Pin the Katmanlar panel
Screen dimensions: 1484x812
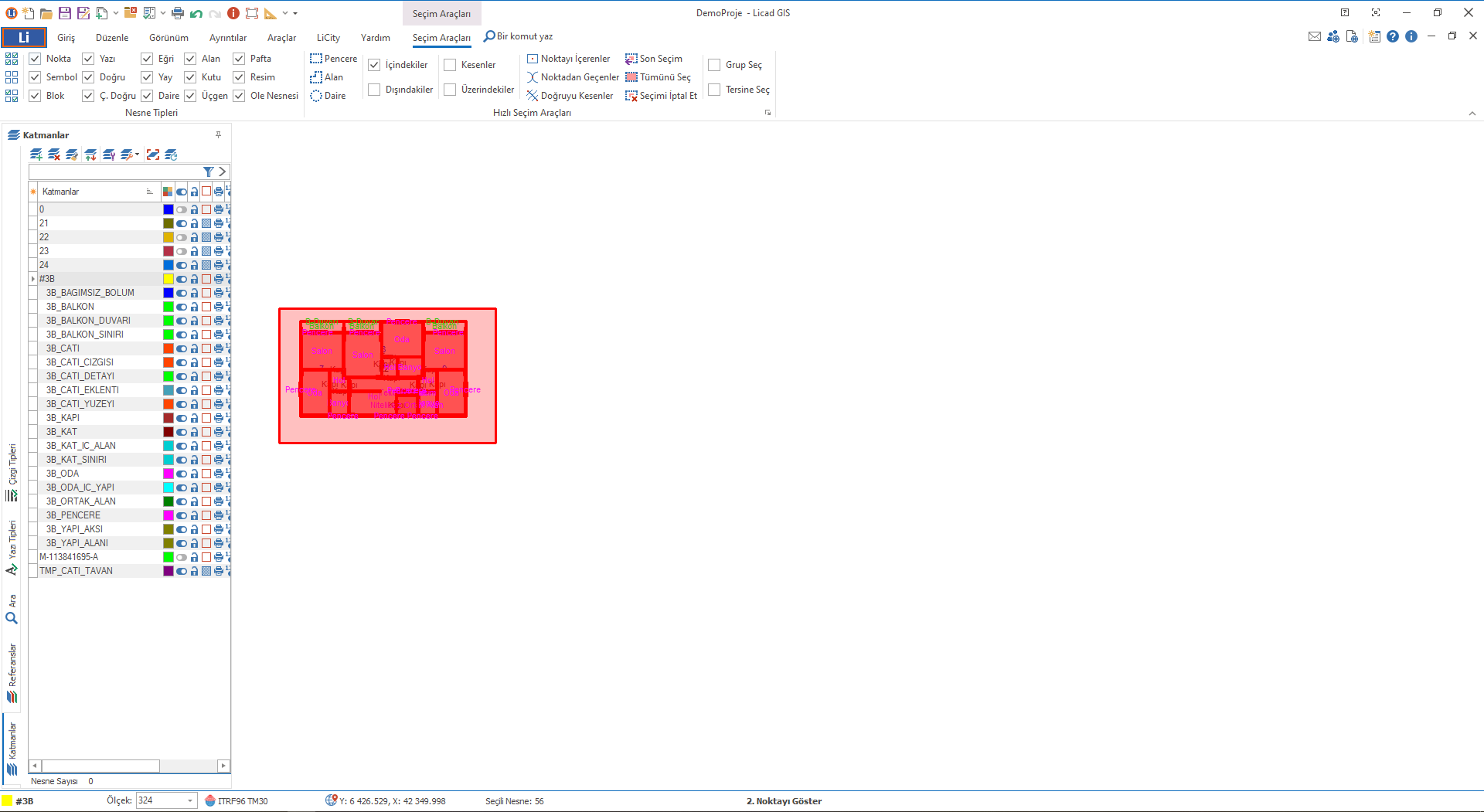click(x=219, y=134)
